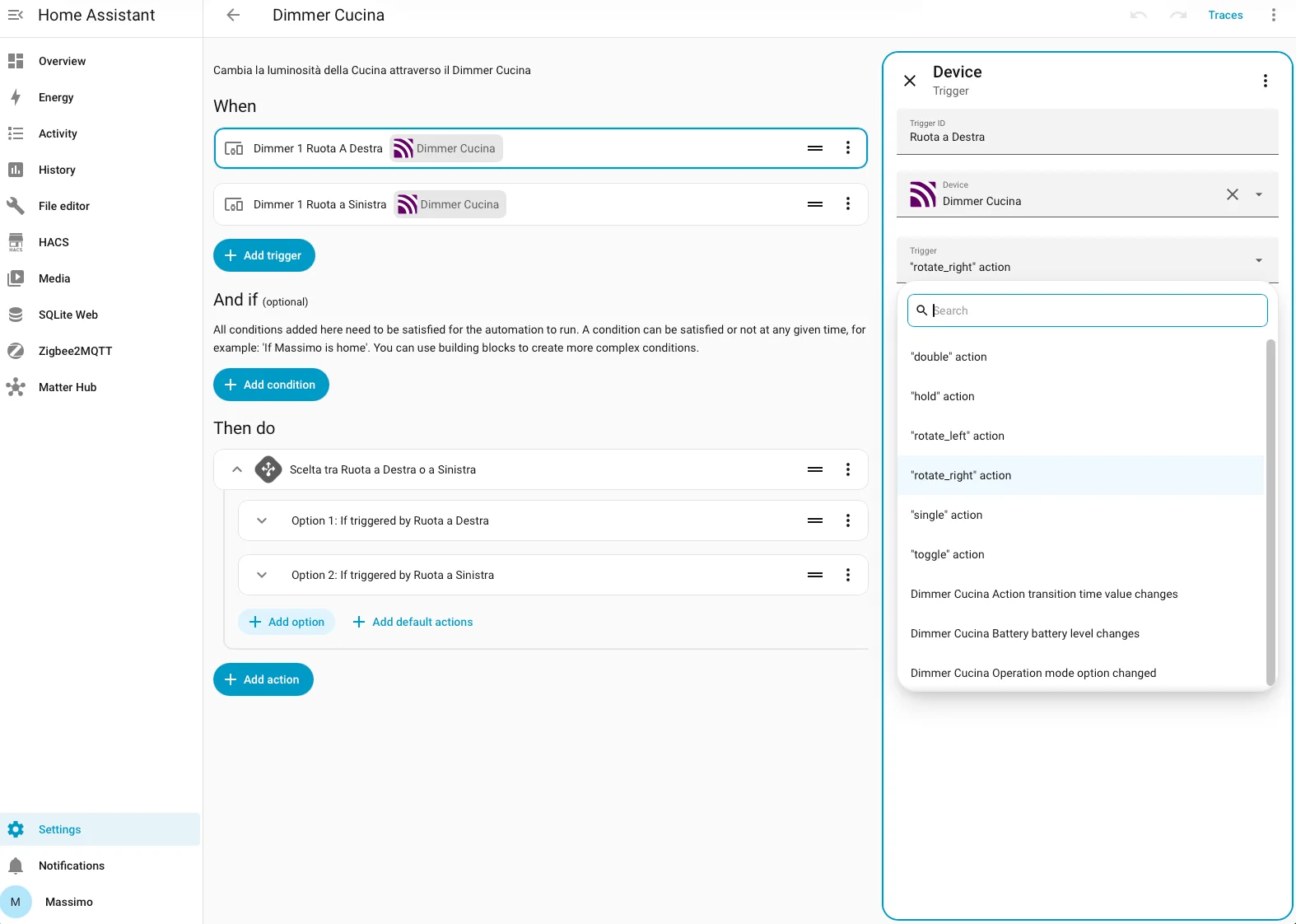
Task: Click the redo icon in the top bar
Action: coord(1178,15)
